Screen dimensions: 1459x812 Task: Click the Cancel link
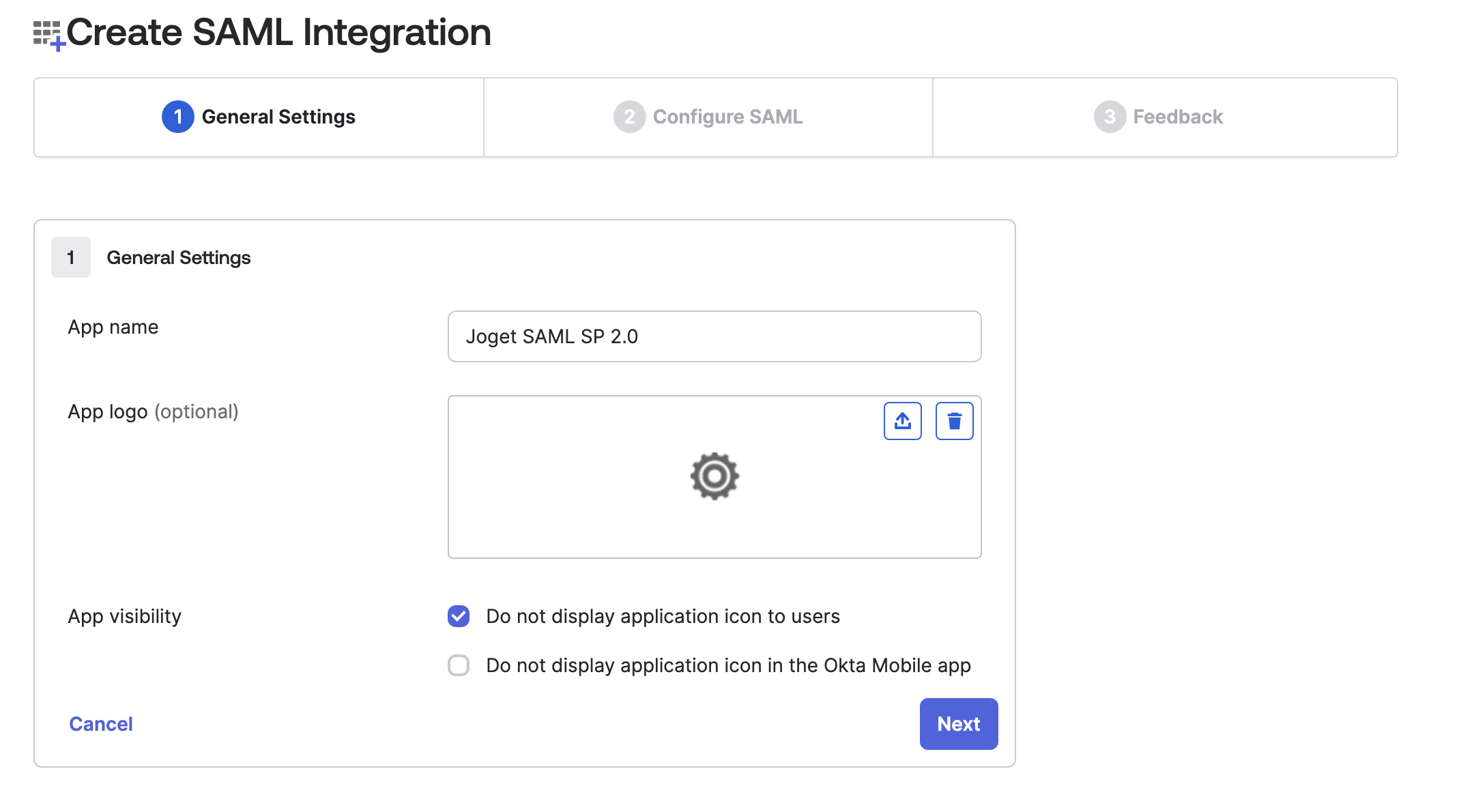101,724
